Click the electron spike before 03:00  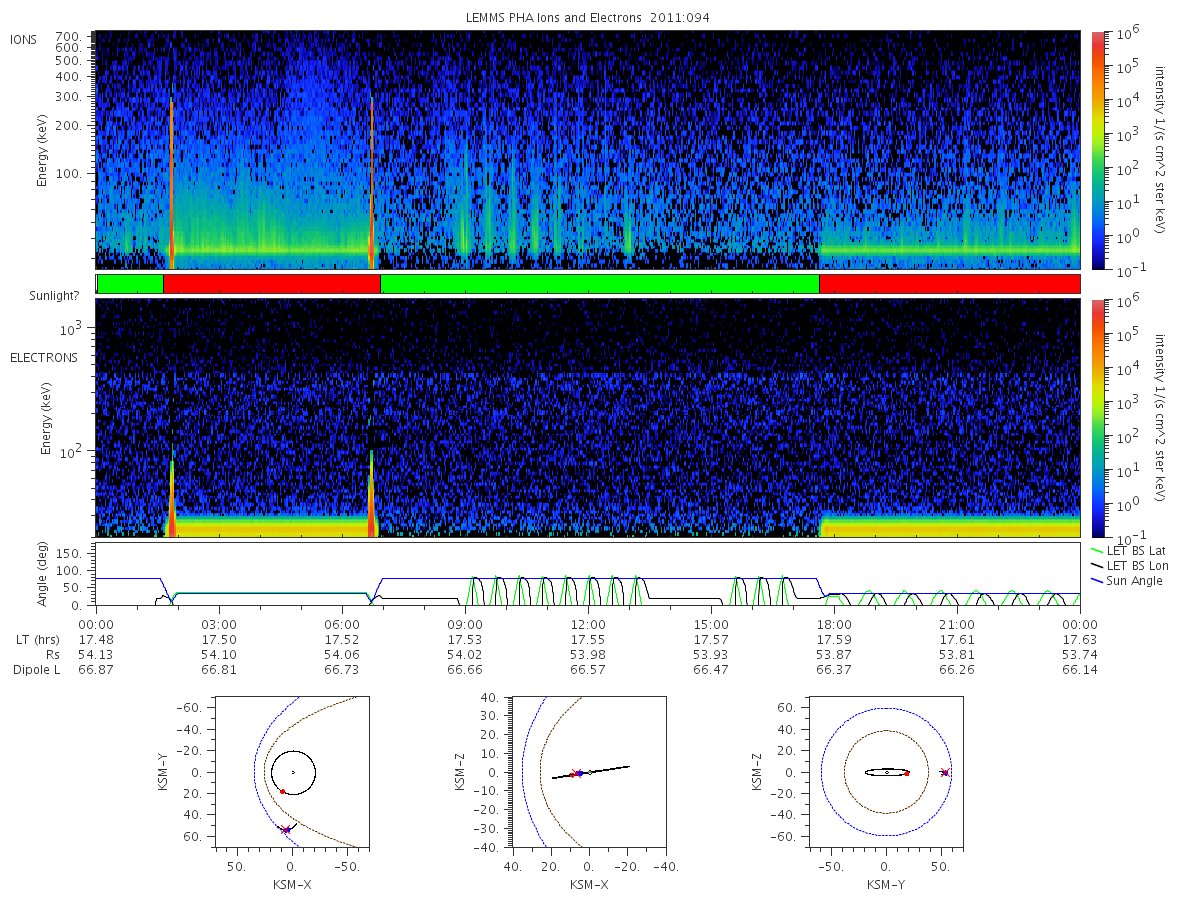(172, 495)
